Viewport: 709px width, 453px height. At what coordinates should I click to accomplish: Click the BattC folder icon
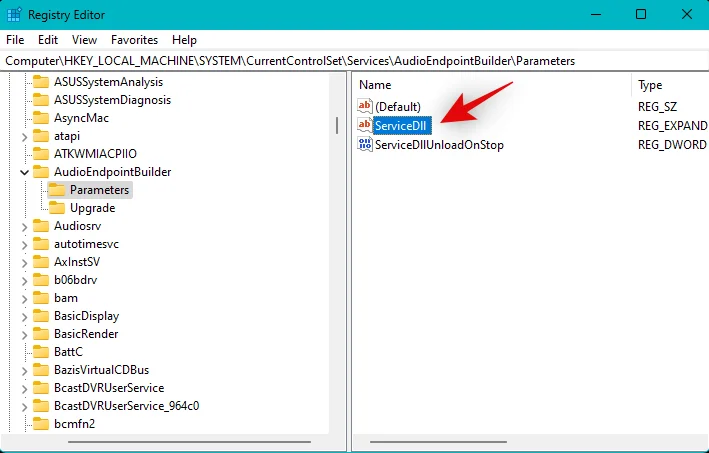point(41,352)
